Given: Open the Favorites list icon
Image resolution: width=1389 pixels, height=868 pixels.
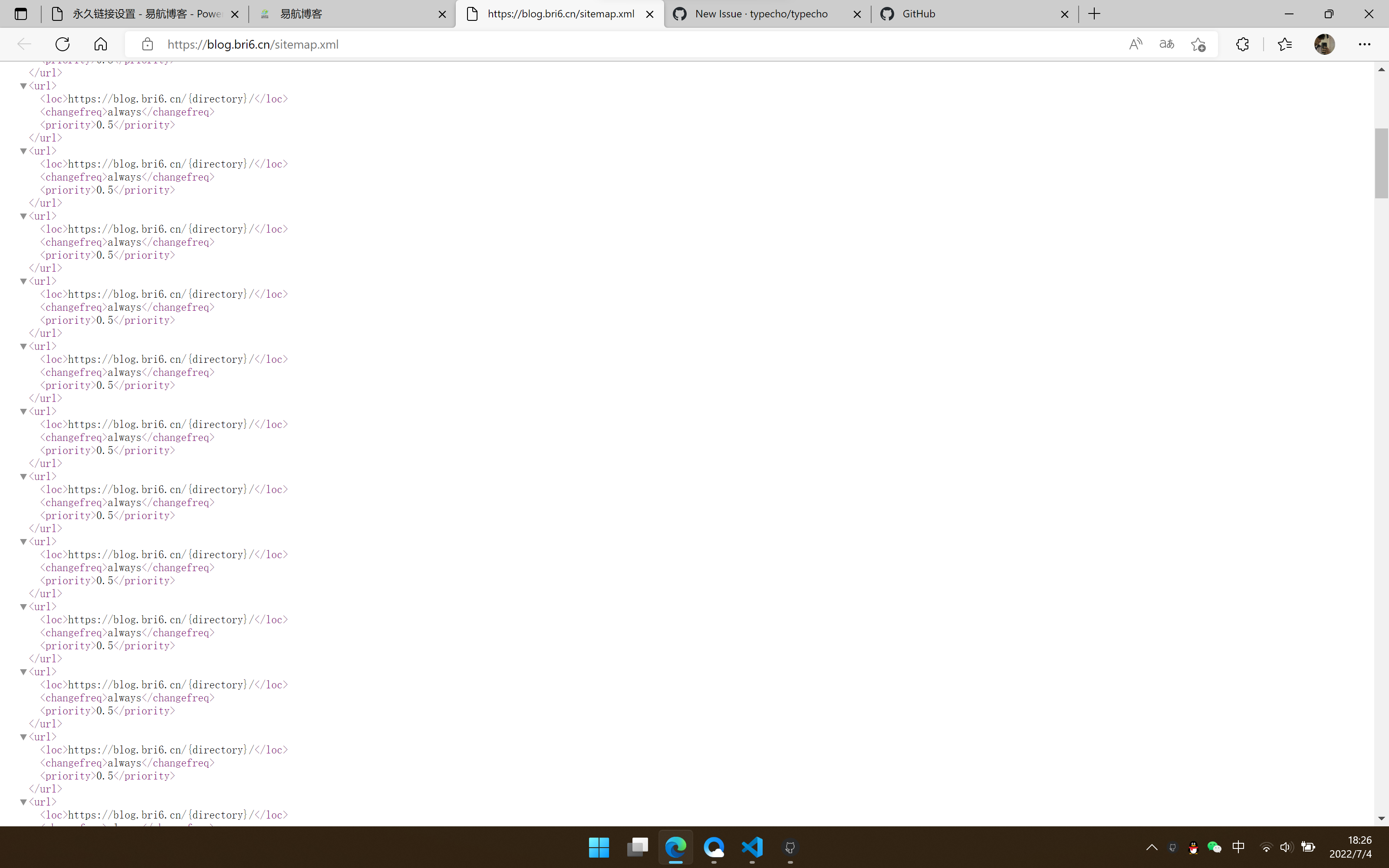Looking at the screenshot, I should (x=1284, y=44).
